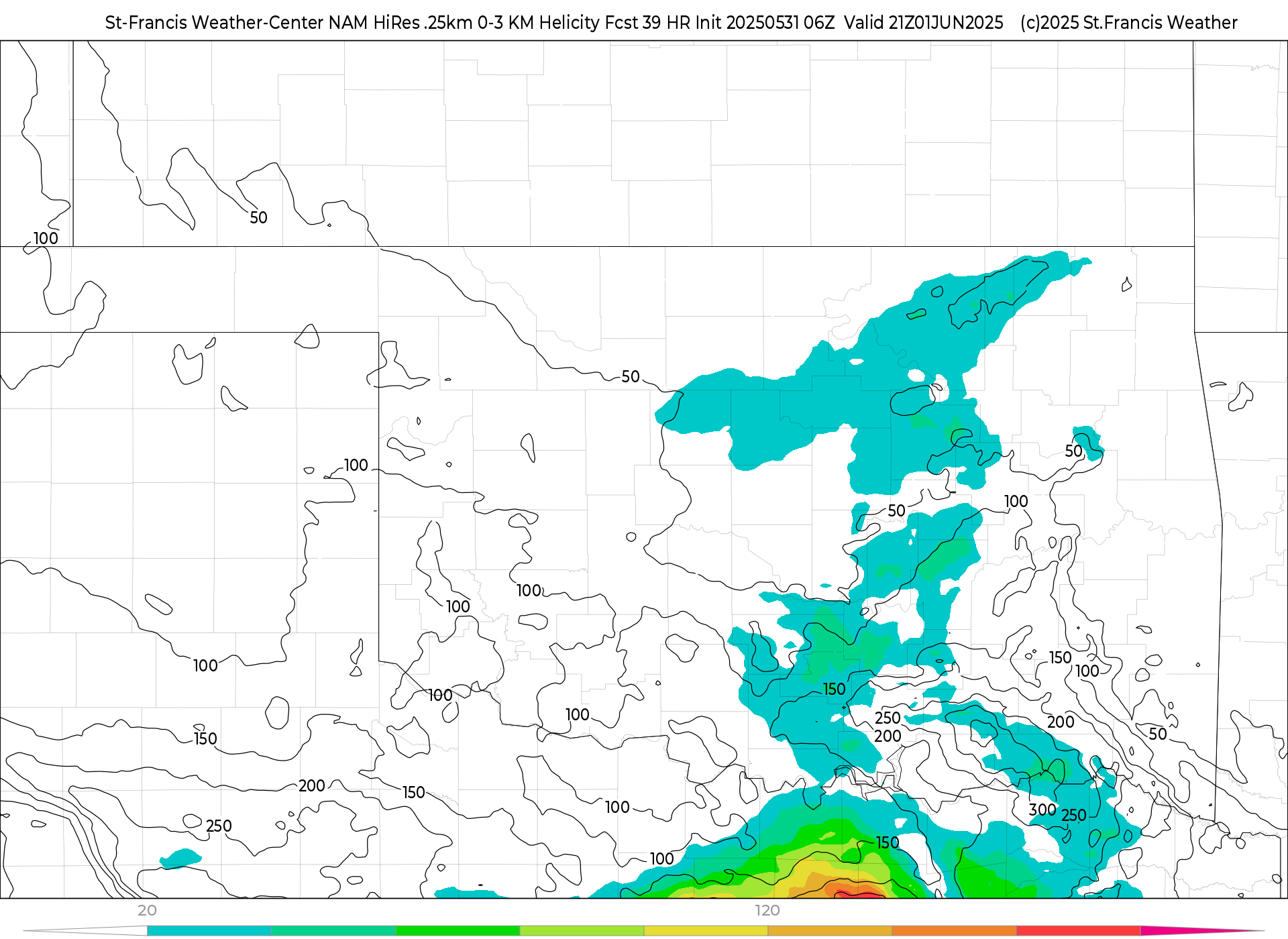Click '0-3 KM Helicity' in the title
The width and height of the screenshot is (1288, 939).
pos(539,23)
